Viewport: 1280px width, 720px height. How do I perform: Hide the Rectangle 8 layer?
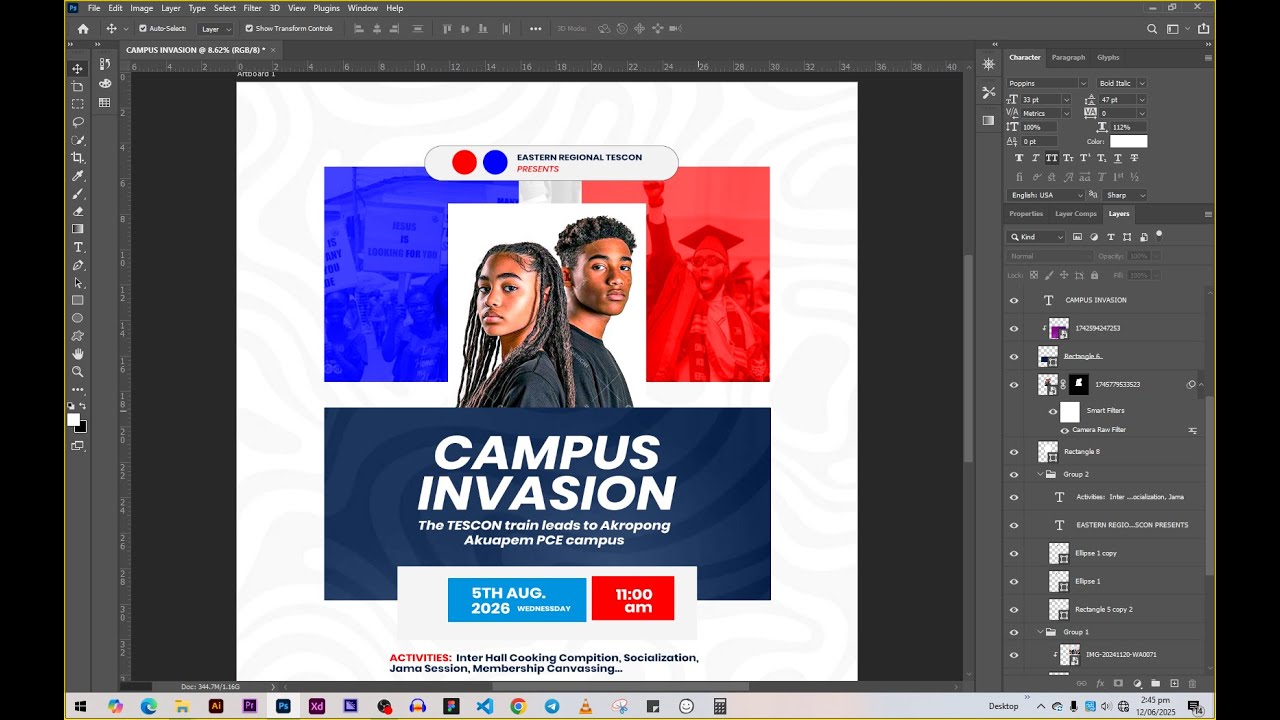click(1014, 452)
